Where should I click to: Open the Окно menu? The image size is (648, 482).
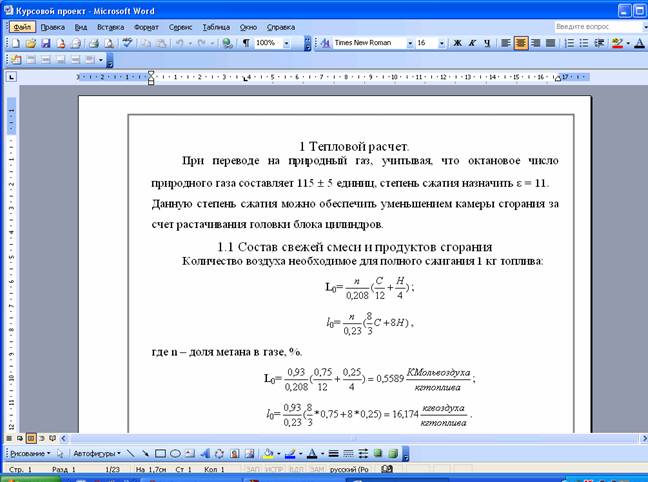pos(248,27)
